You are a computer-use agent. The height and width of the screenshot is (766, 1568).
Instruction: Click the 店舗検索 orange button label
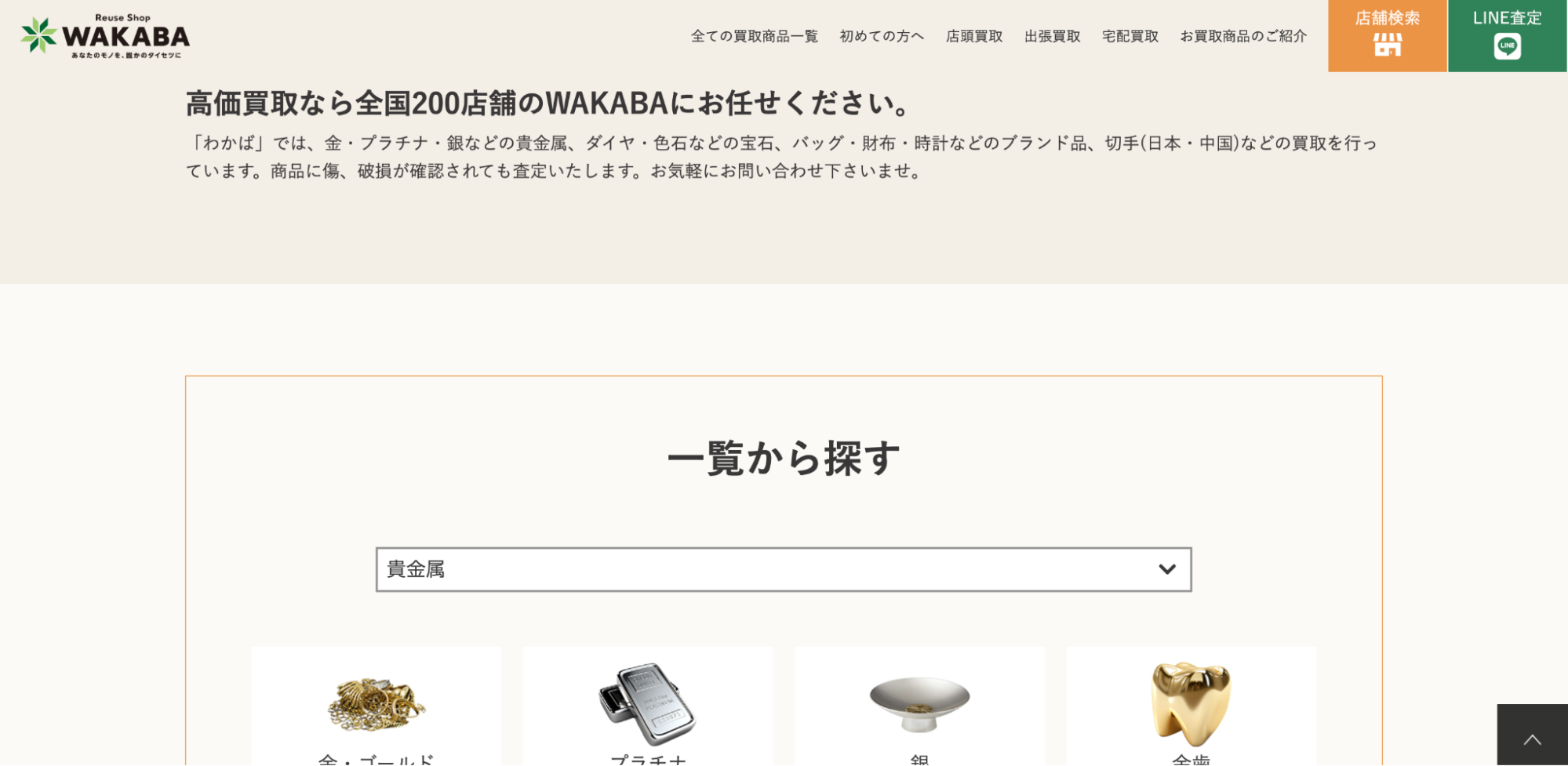pos(1387,18)
